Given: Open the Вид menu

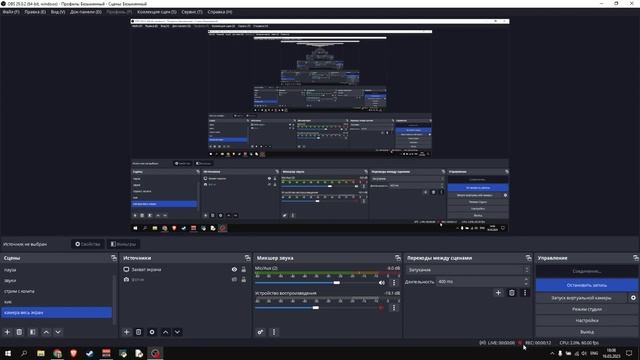Looking at the screenshot, I should (58, 12).
